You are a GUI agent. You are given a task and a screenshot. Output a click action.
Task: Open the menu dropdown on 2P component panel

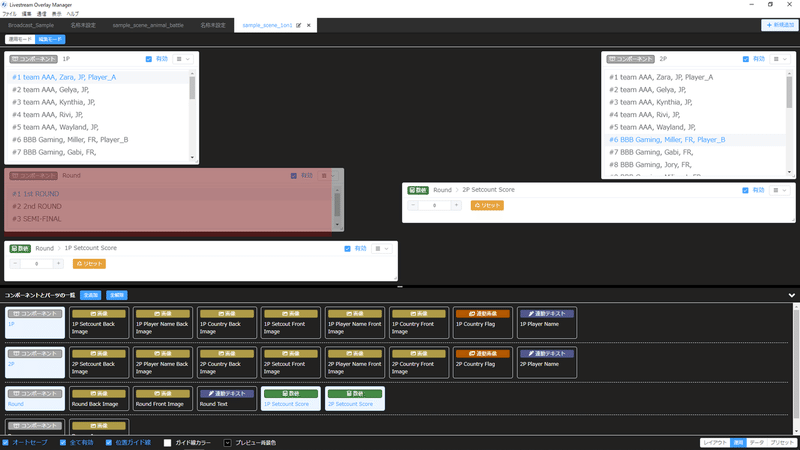[x=780, y=59]
